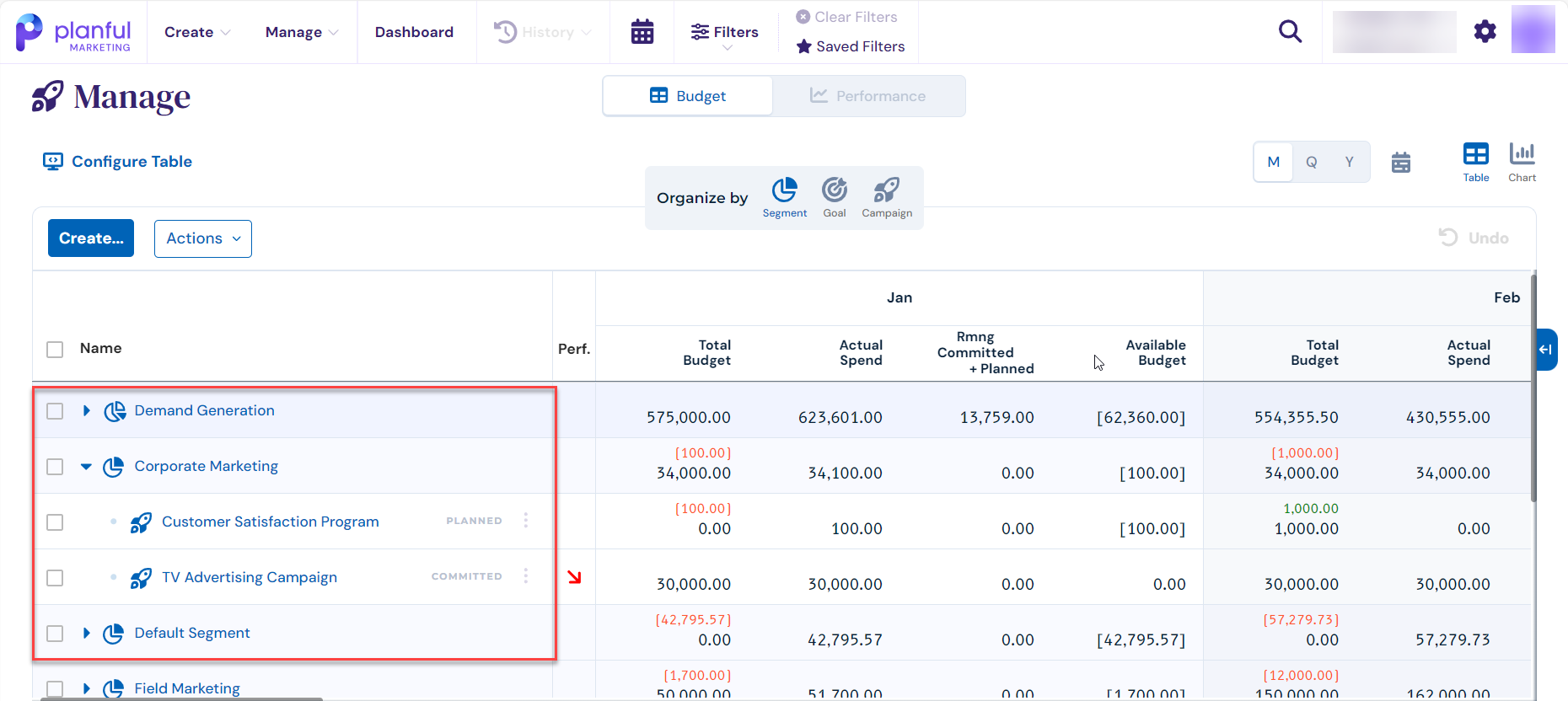
Task: Click the horizontal scrollbar under the table
Action: (x=181, y=698)
